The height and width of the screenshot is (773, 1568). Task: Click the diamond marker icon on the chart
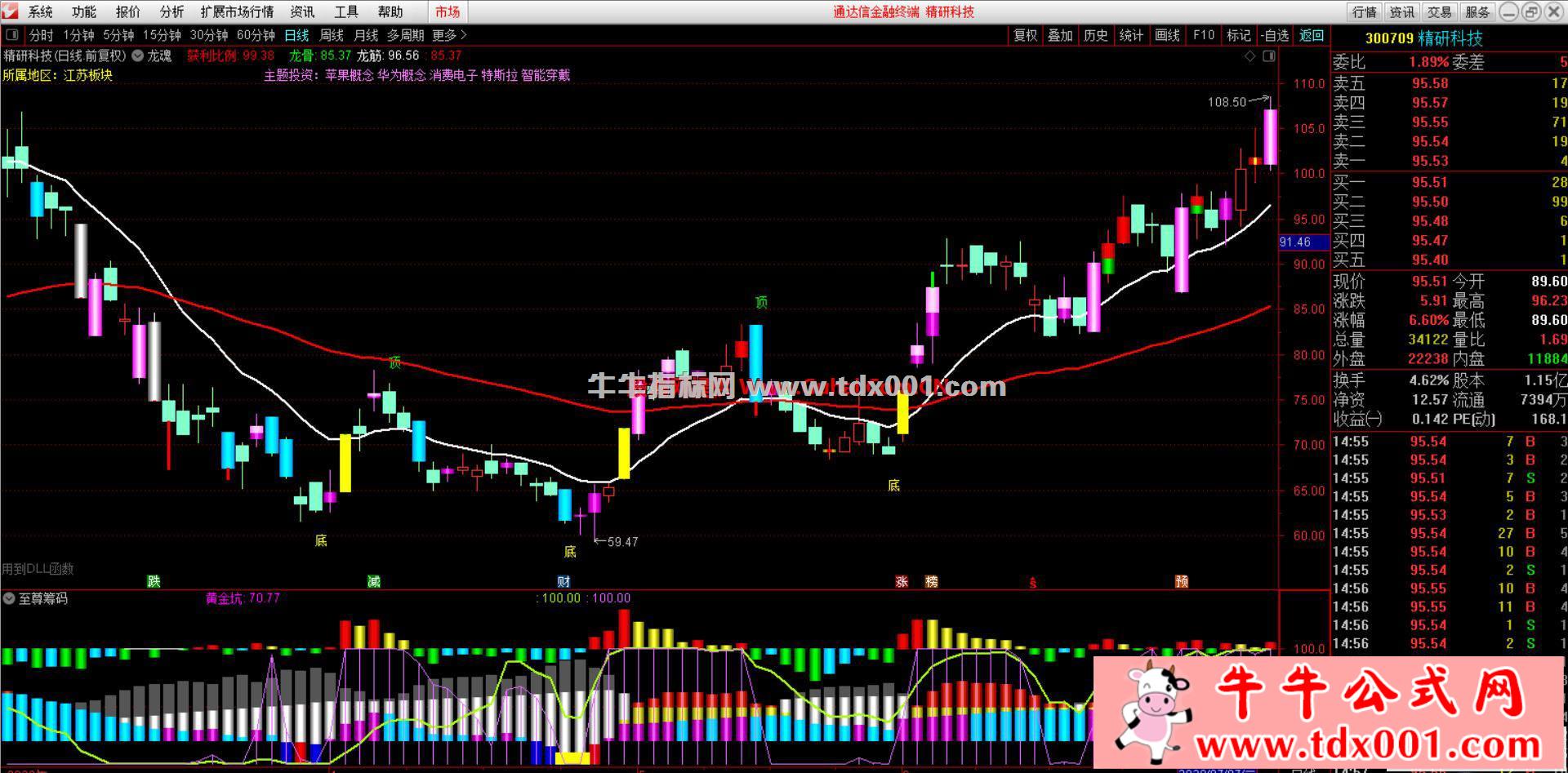pos(1249,56)
